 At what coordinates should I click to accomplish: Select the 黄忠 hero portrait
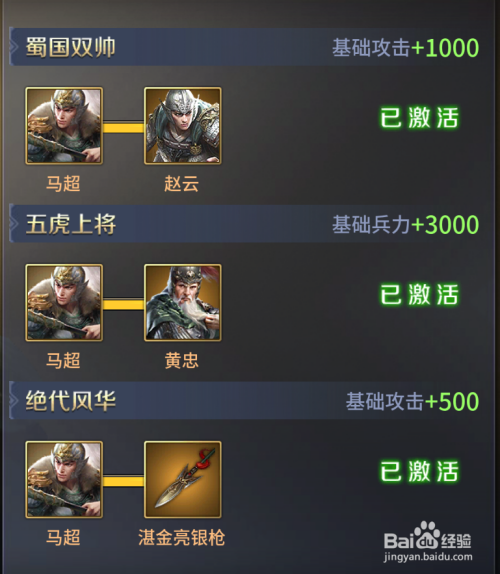click(x=183, y=303)
